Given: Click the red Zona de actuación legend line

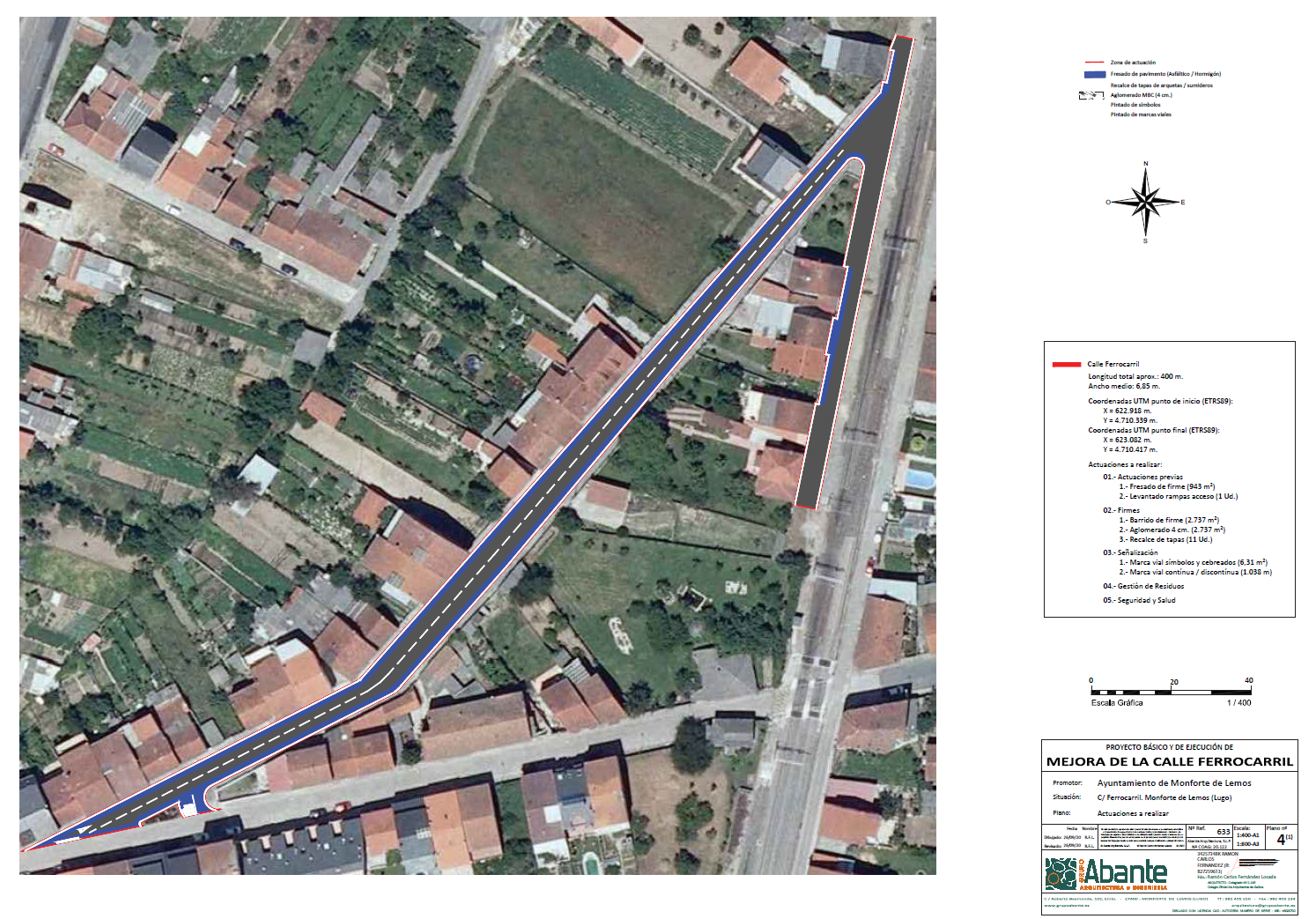Looking at the screenshot, I should [1094, 63].
